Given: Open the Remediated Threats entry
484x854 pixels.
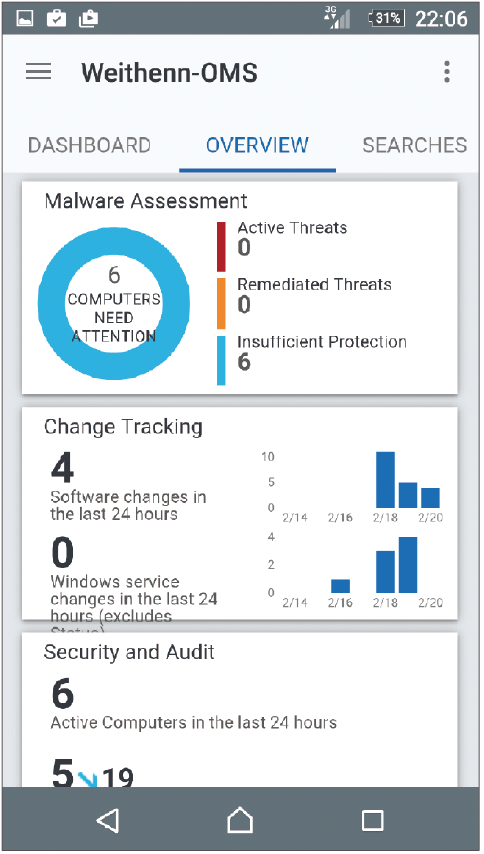Looking at the screenshot, I should coord(314,295).
